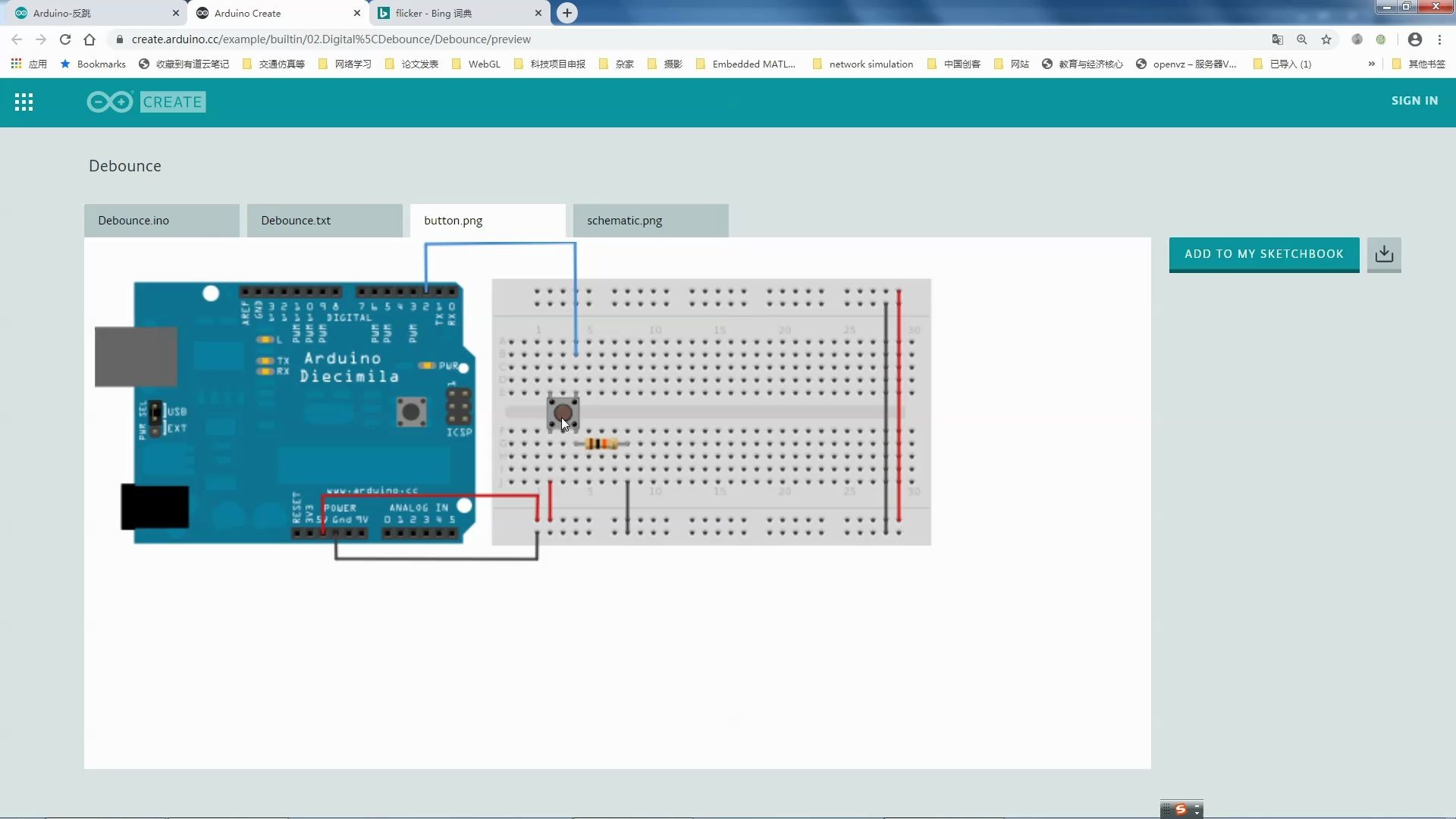The width and height of the screenshot is (1456, 819).
Task: Click the SIGN IN button
Action: [x=1414, y=100]
